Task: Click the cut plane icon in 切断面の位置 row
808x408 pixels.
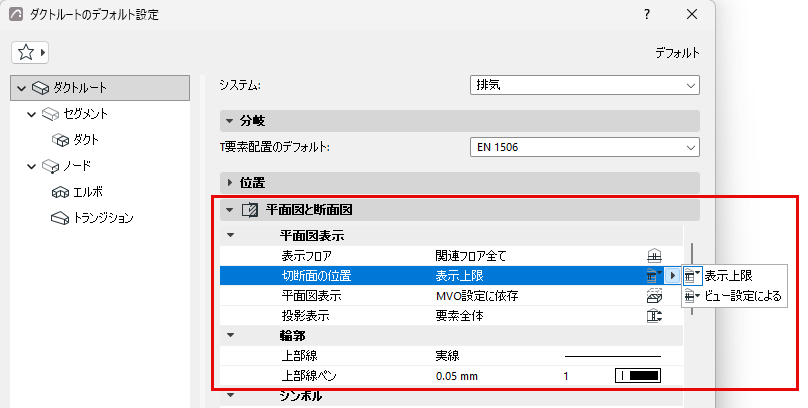Action: pyautogui.click(x=654, y=276)
